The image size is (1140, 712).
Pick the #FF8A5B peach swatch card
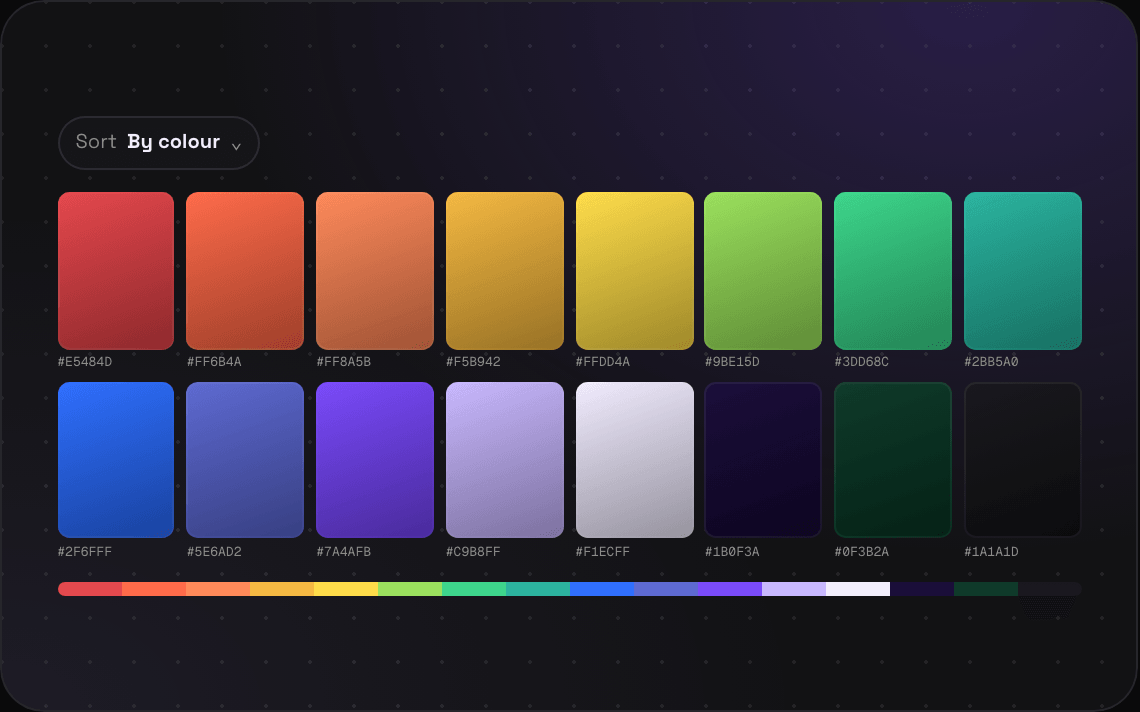(374, 271)
